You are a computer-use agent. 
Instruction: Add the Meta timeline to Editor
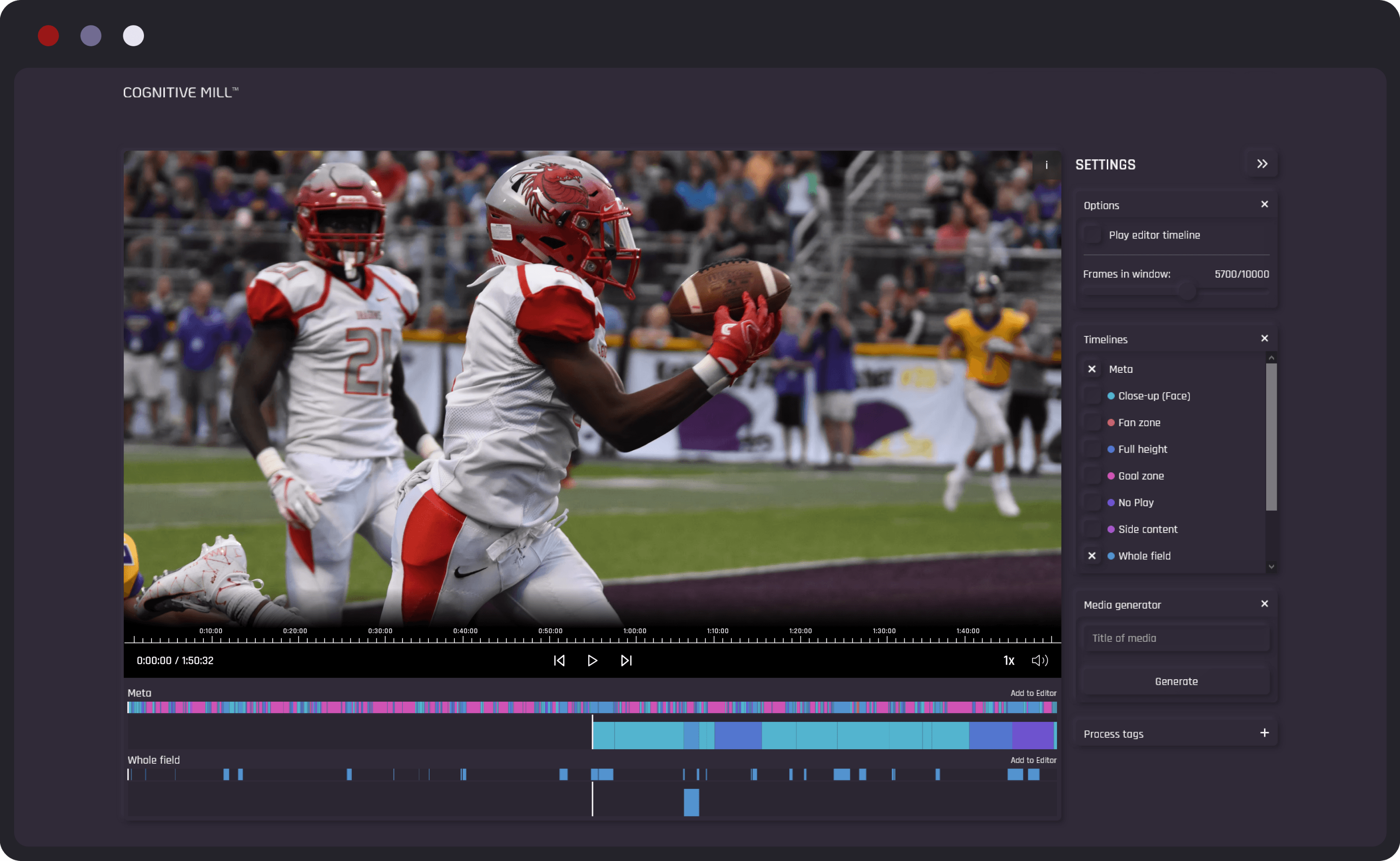1033,693
